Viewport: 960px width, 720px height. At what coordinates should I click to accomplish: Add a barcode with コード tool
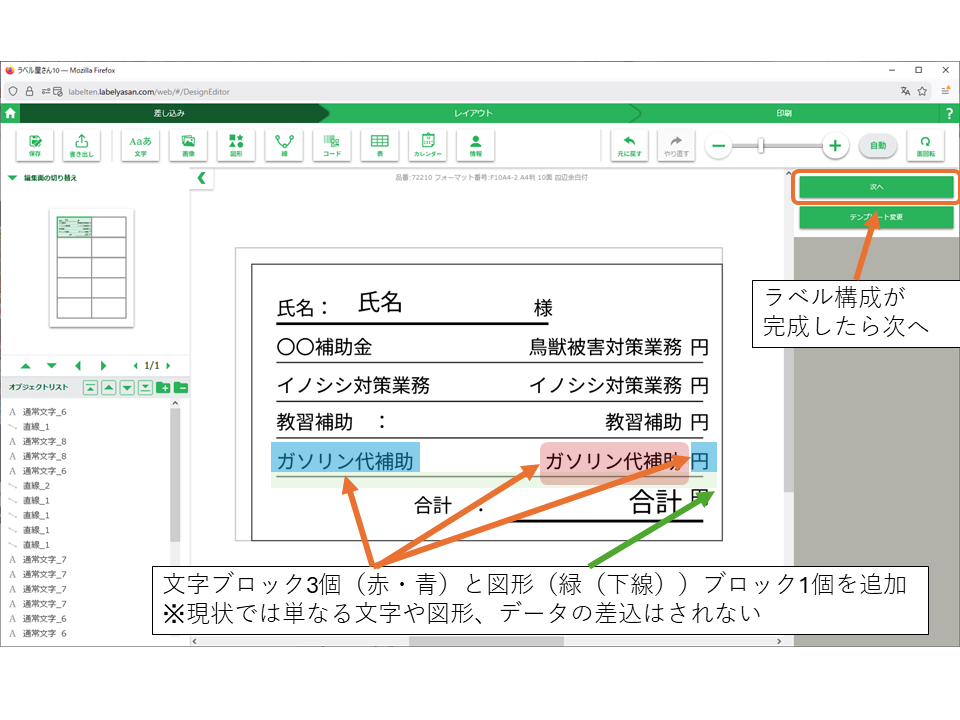click(x=332, y=145)
